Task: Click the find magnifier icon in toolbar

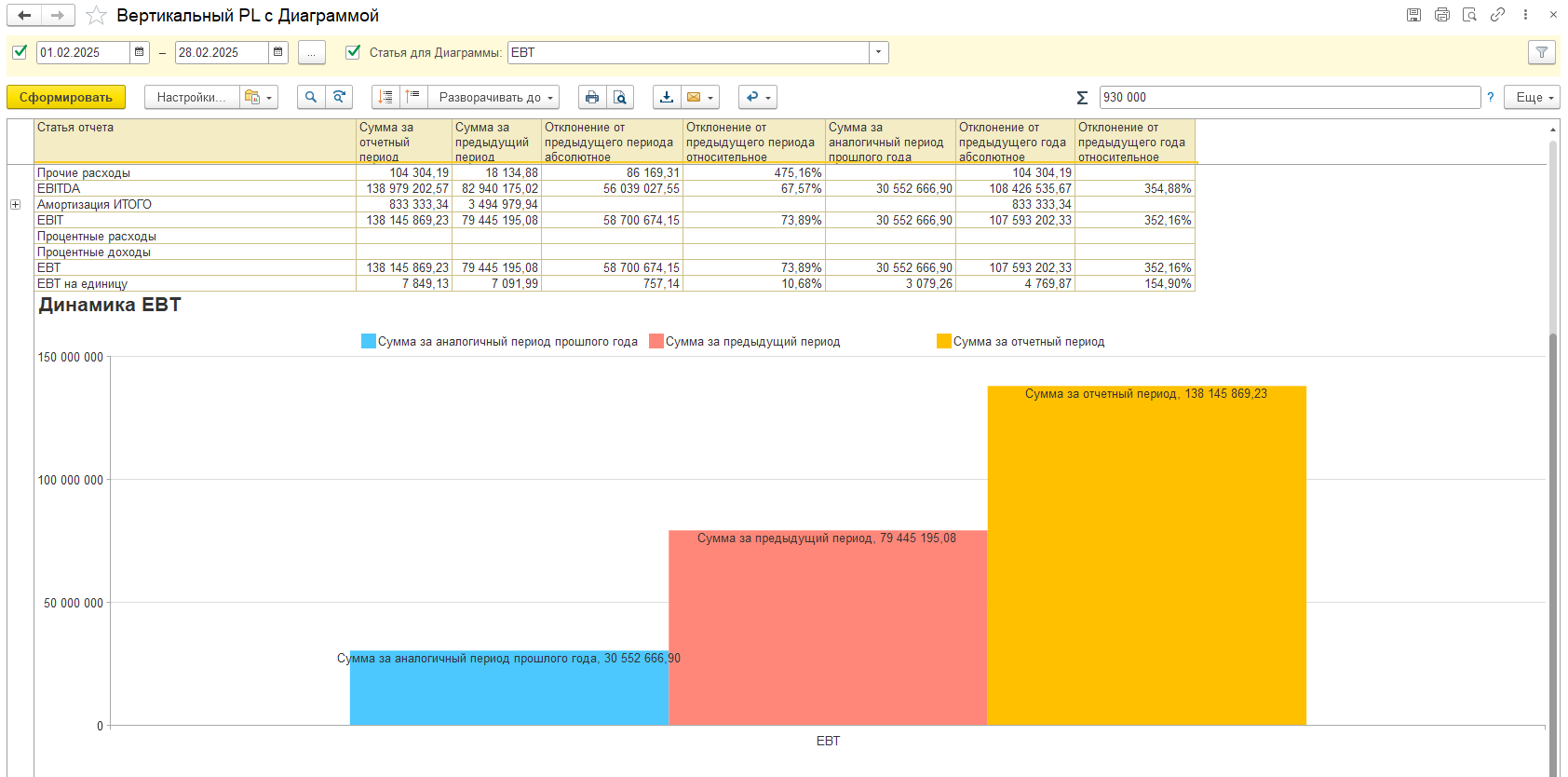Action: [x=311, y=97]
